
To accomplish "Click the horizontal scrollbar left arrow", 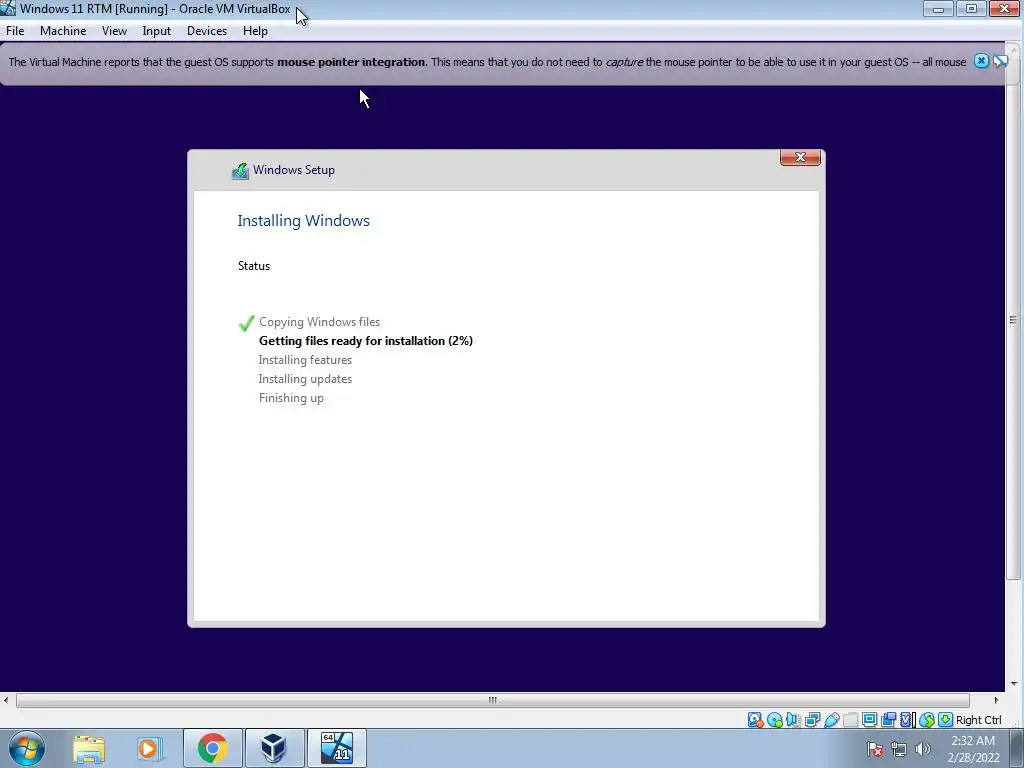I will click(x=6, y=700).
